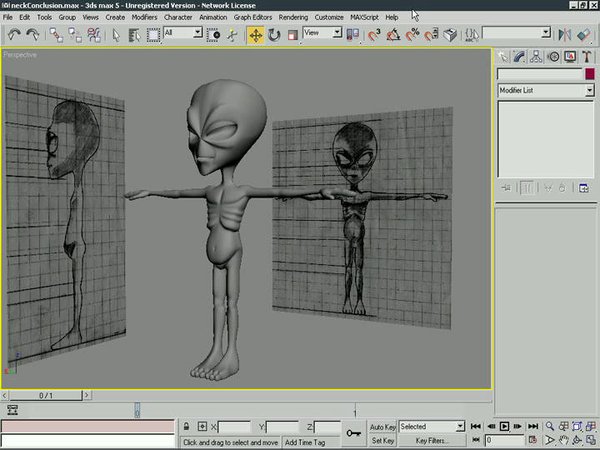This screenshot has height=450, width=600.
Task: Activate the Select Object arrow tool
Action: tap(117, 34)
